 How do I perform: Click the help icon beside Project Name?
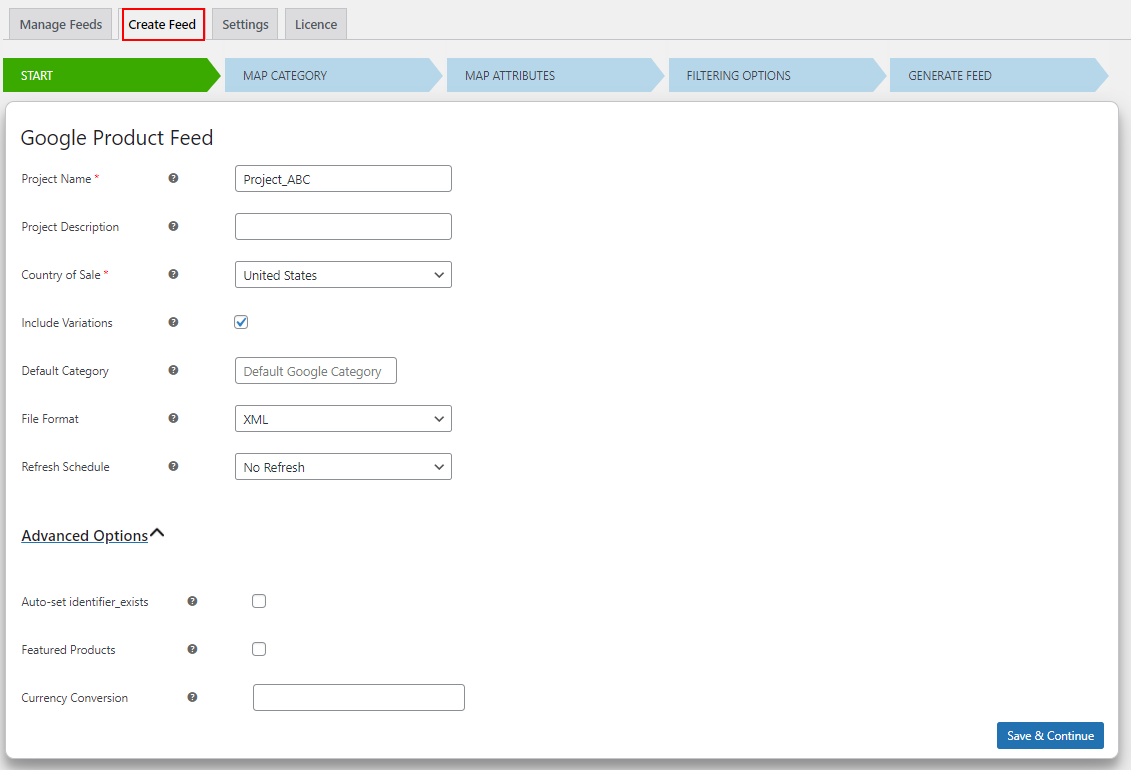[173, 178]
